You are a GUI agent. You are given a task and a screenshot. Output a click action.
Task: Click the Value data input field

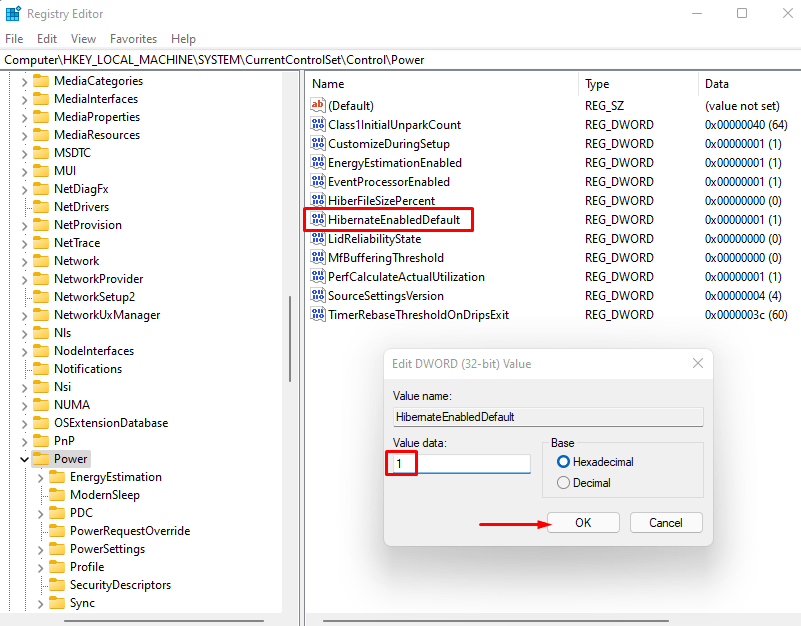pyautogui.click(x=461, y=463)
